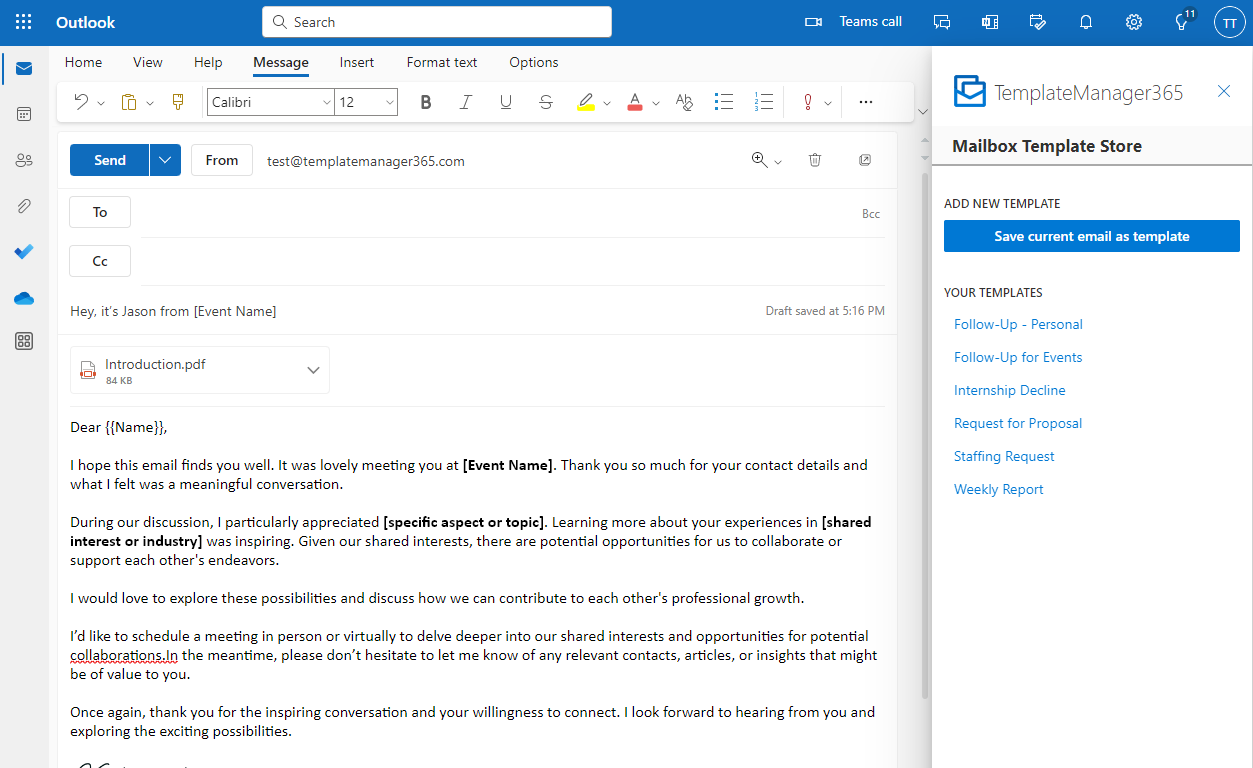The height and width of the screenshot is (768, 1253).
Task: Select the Follow-Up for Events template
Action: coord(1018,357)
